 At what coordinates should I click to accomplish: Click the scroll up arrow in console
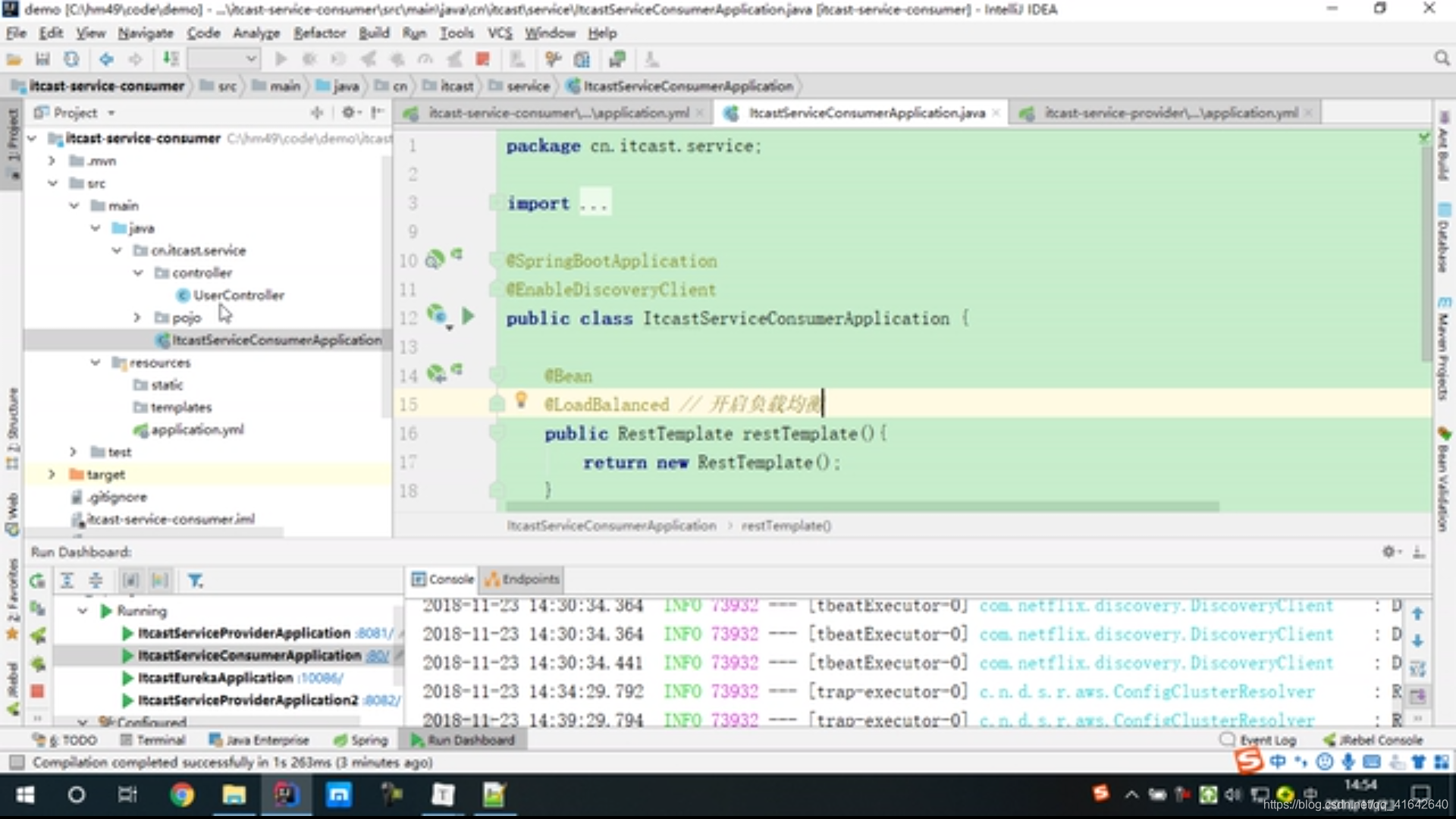[1417, 613]
